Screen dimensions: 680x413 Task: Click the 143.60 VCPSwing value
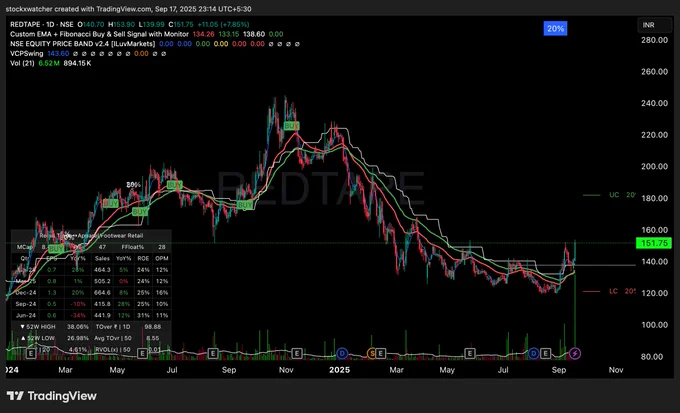click(x=58, y=53)
